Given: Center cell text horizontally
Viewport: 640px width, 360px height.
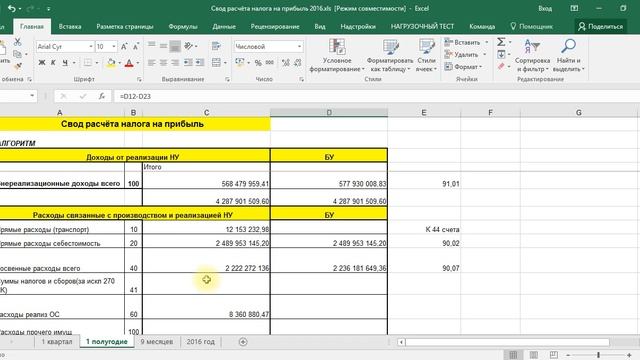Looking at the screenshot, I should pyautogui.click(x=163, y=63).
